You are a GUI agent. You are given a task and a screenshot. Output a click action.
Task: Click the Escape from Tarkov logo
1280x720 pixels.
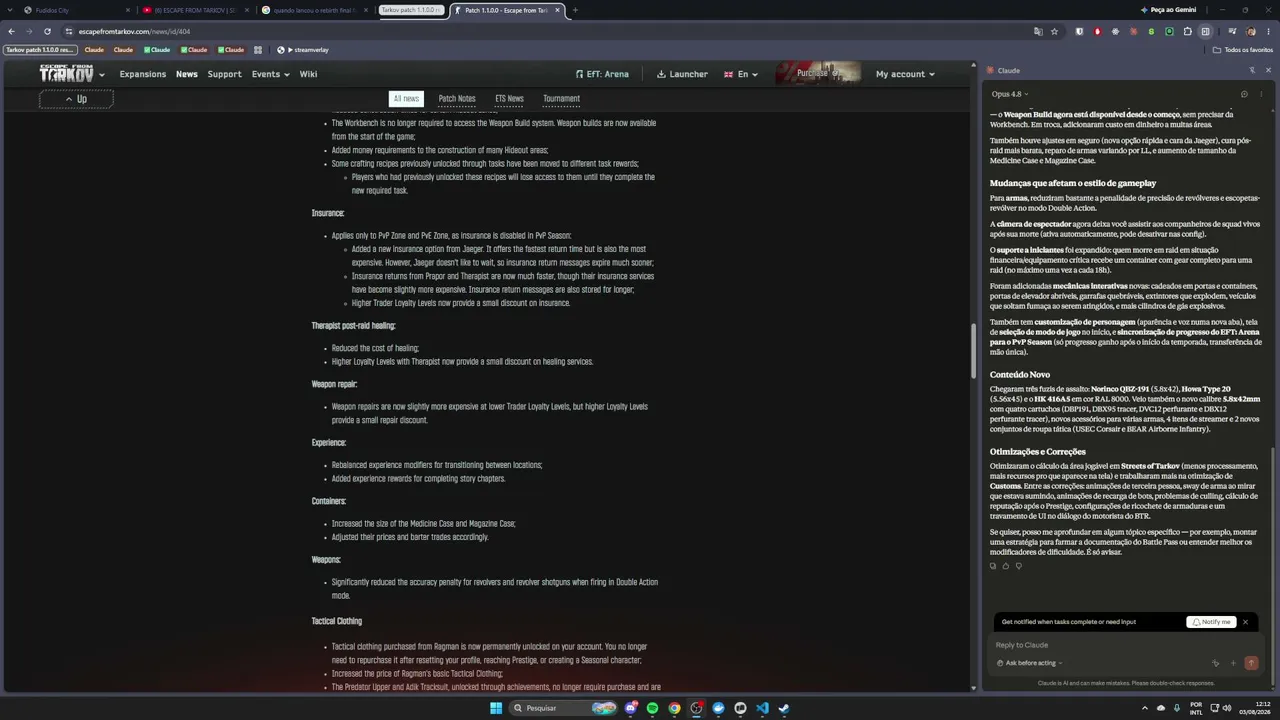(66, 74)
